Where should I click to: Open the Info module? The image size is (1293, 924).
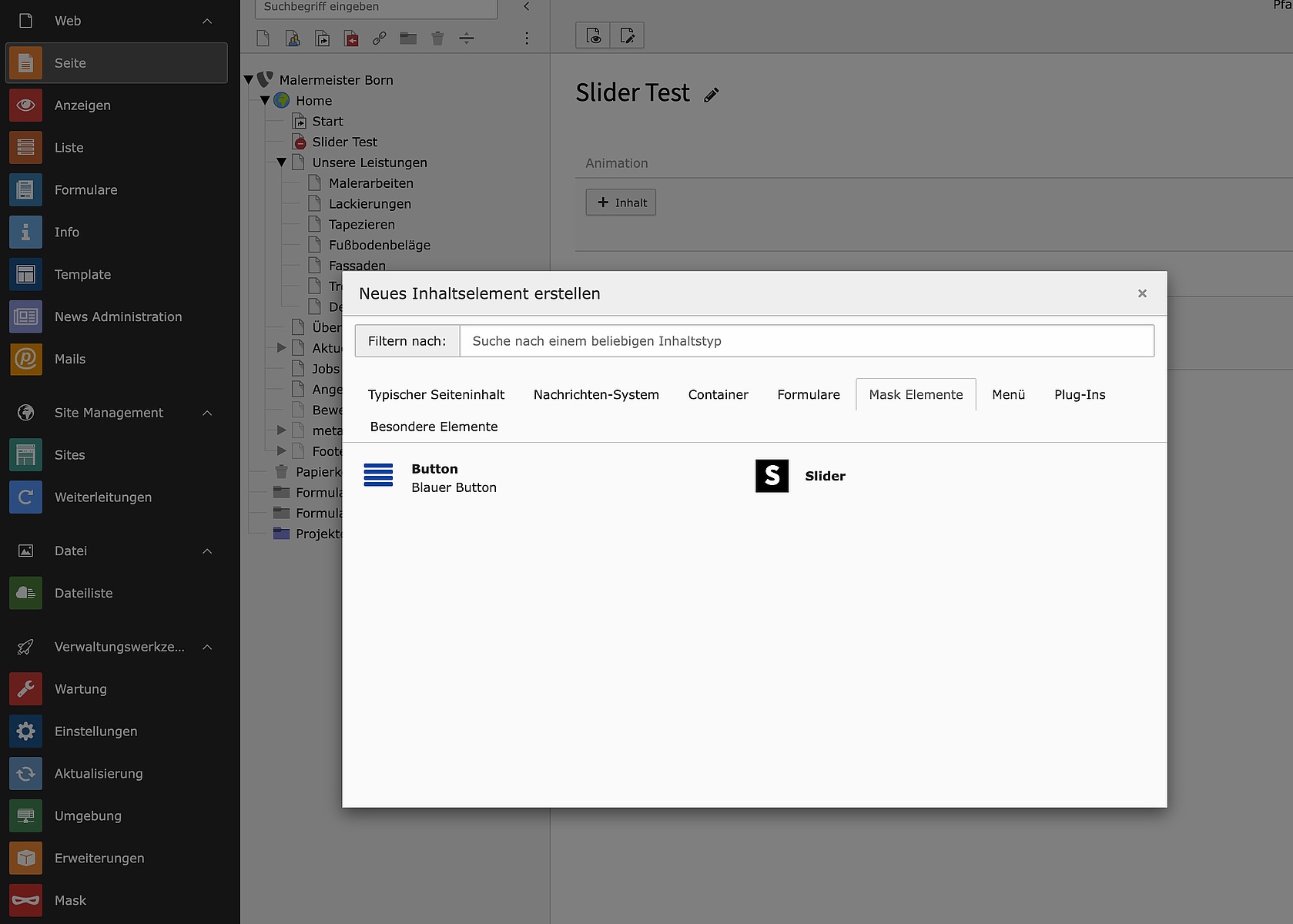point(116,233)
